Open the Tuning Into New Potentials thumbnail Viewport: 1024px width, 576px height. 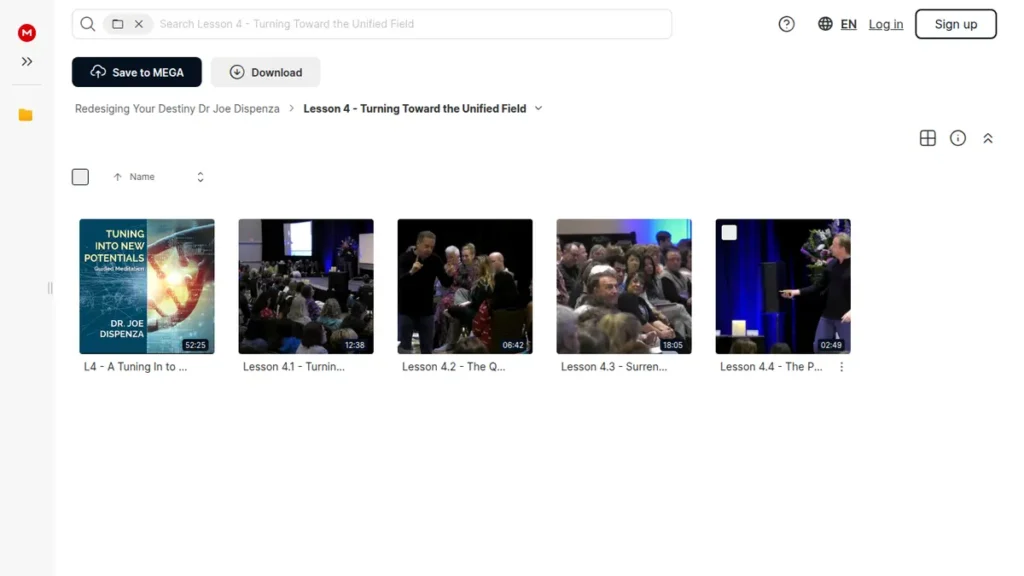tap(147, 286)
